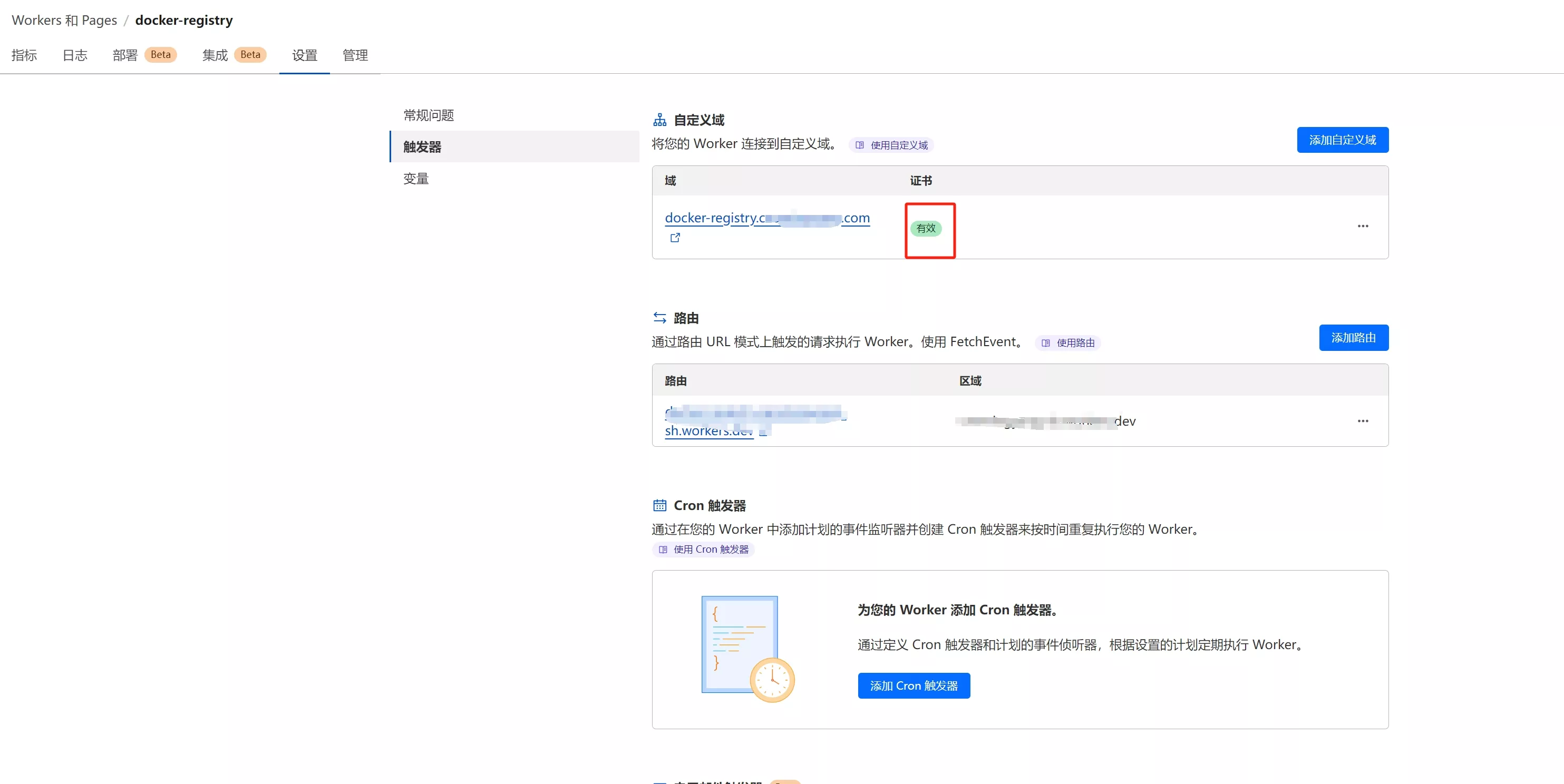
Task: Open the three-dot menu for the route row
Action: 1363,420
